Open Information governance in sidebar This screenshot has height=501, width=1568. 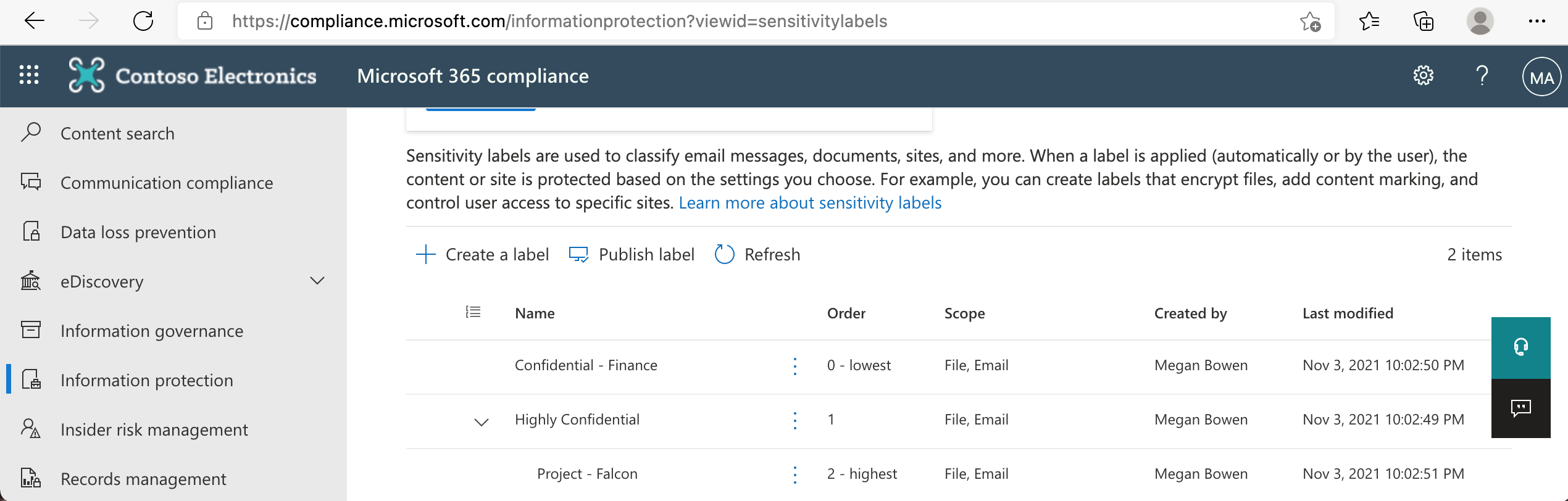152,331
